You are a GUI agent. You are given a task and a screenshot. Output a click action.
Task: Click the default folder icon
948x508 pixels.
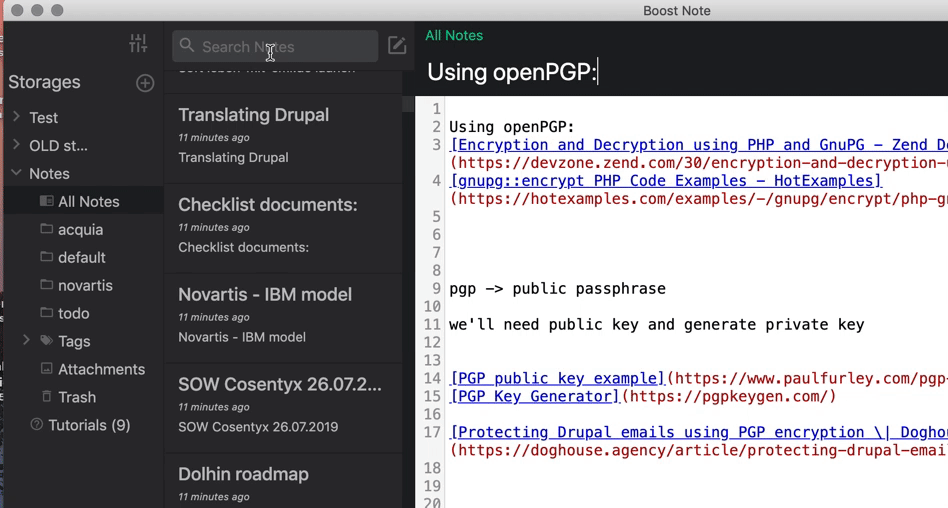47,256
